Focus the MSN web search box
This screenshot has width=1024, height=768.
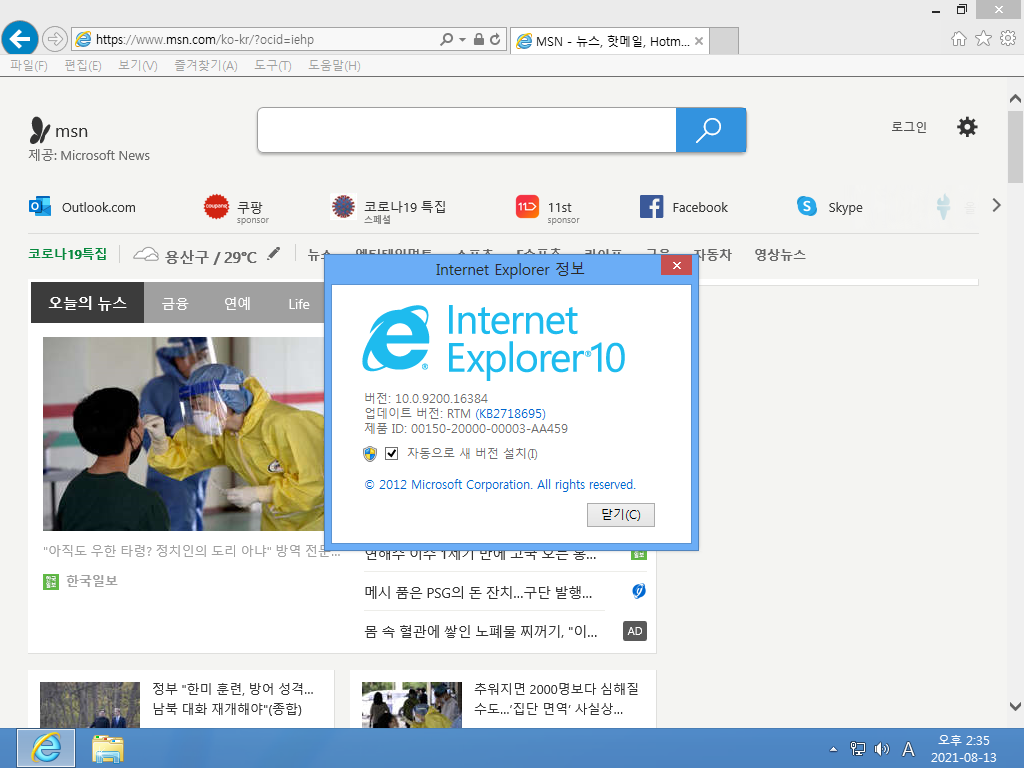467,130
